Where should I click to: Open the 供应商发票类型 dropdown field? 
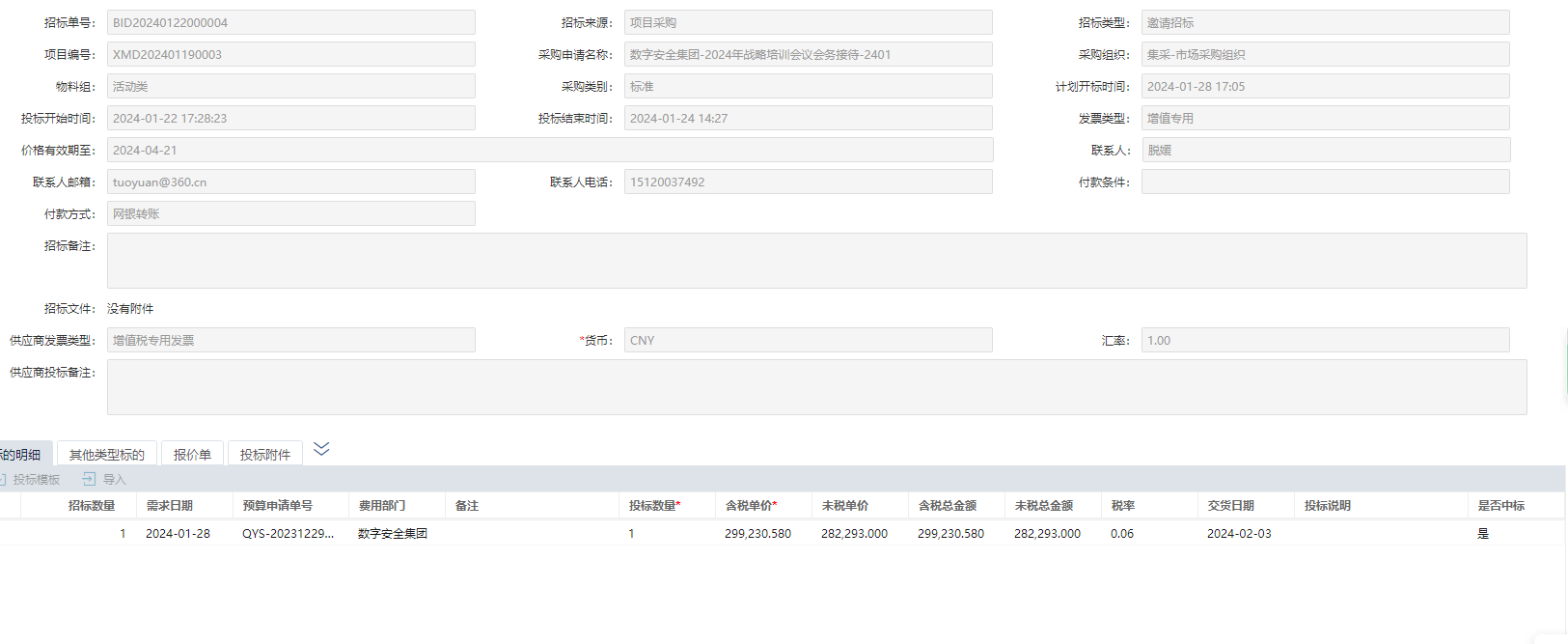tap(290, 340)
